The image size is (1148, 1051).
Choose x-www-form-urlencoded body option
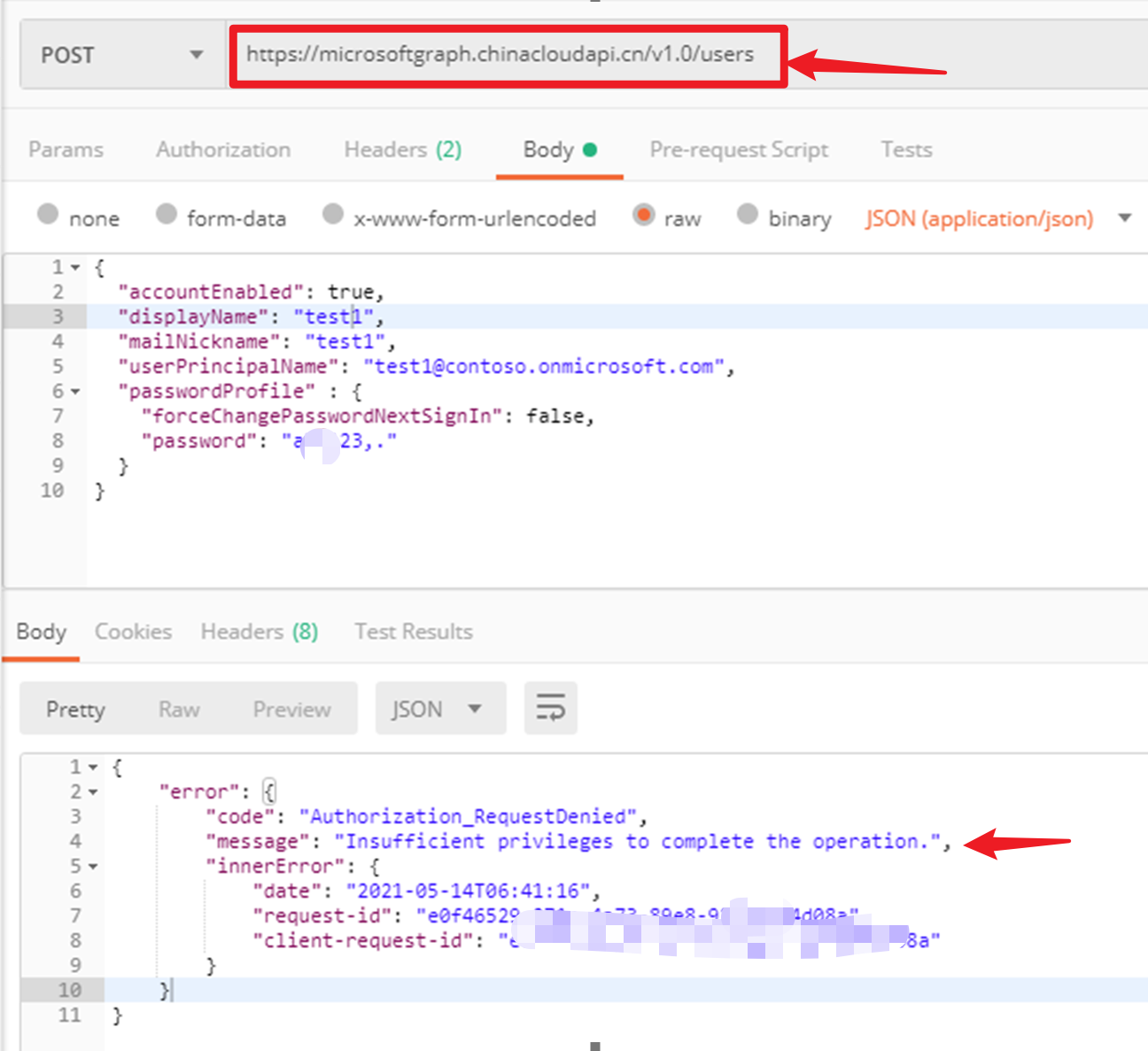(333, 214)
